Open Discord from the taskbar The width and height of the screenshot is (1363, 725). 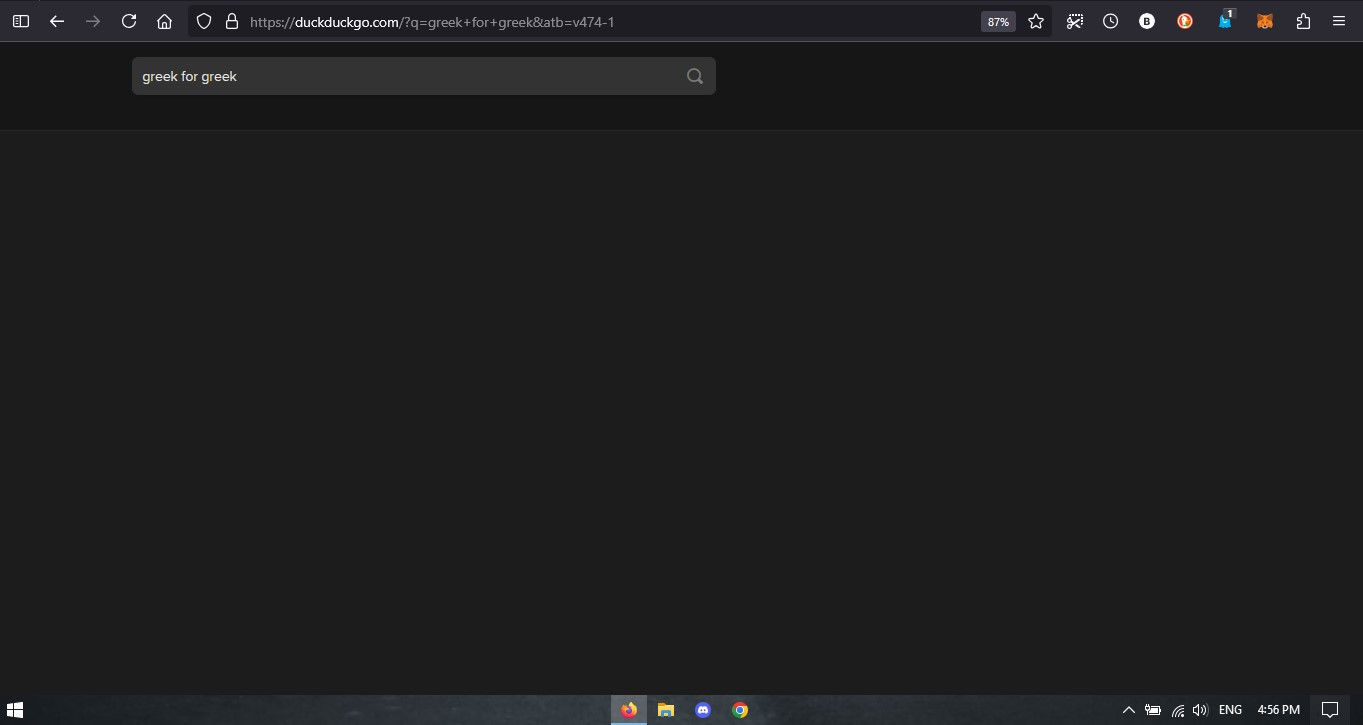click(x=703, y=710)
